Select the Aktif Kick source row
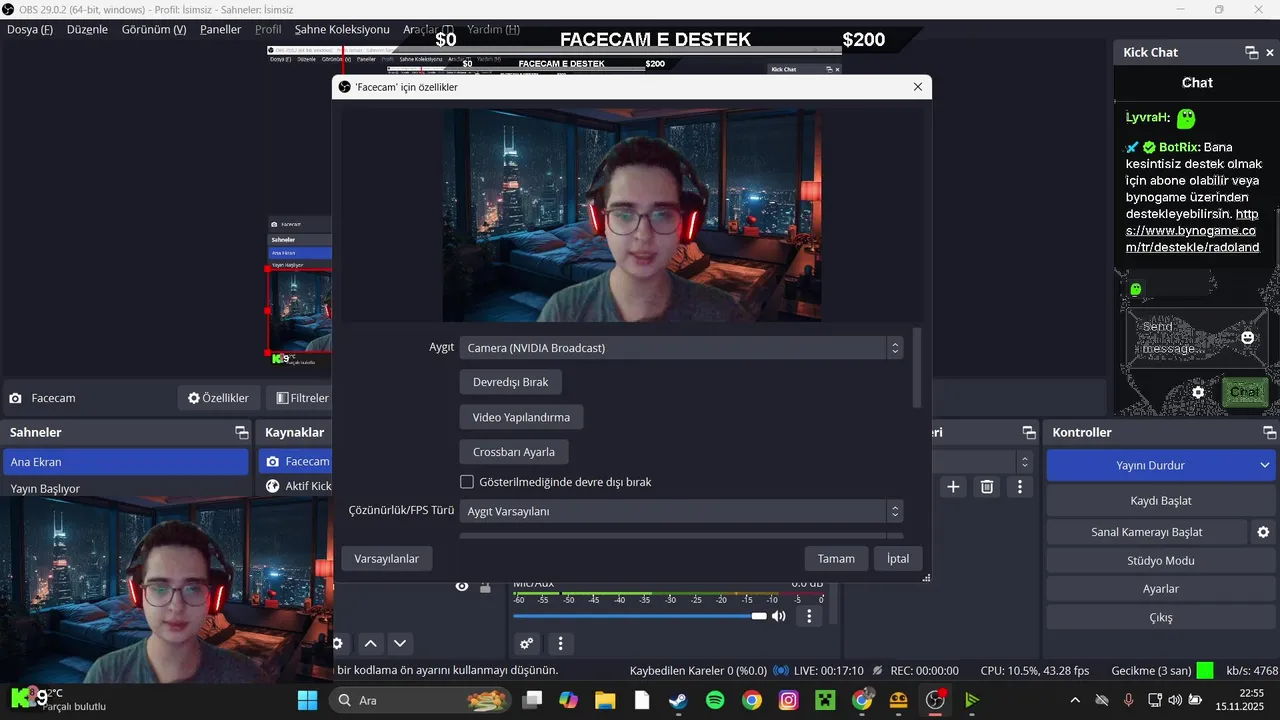The width and height of the screenshot is (1280, 720). coord(296,486)
